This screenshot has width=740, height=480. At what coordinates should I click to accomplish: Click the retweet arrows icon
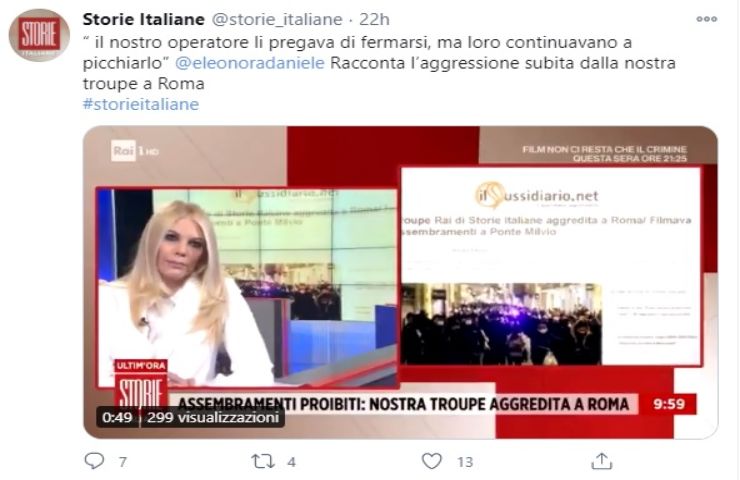pyautogui.click(x=262, y=461)
